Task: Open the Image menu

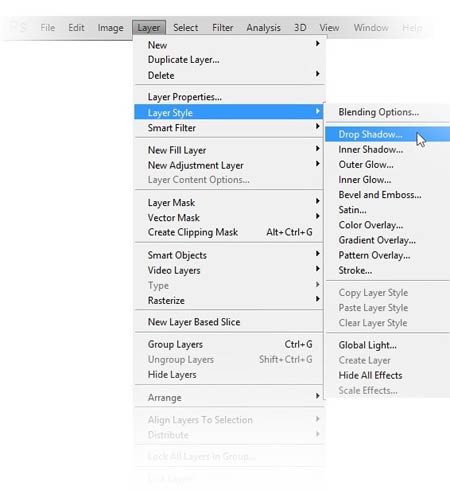Action: [x=110, y=28]
